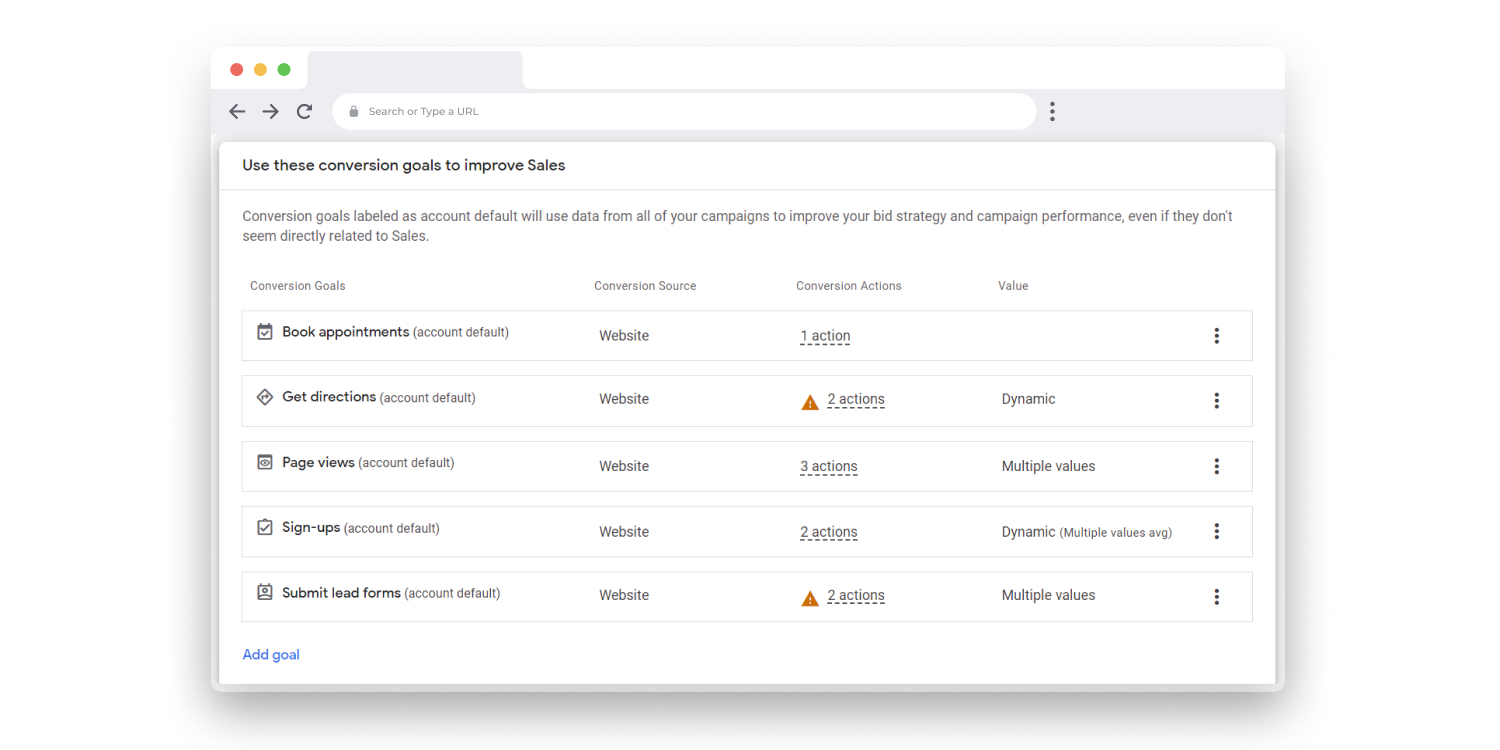Select the Book appointments goal name
This screenshot has width=1500, height=750.
click(346, 332)
